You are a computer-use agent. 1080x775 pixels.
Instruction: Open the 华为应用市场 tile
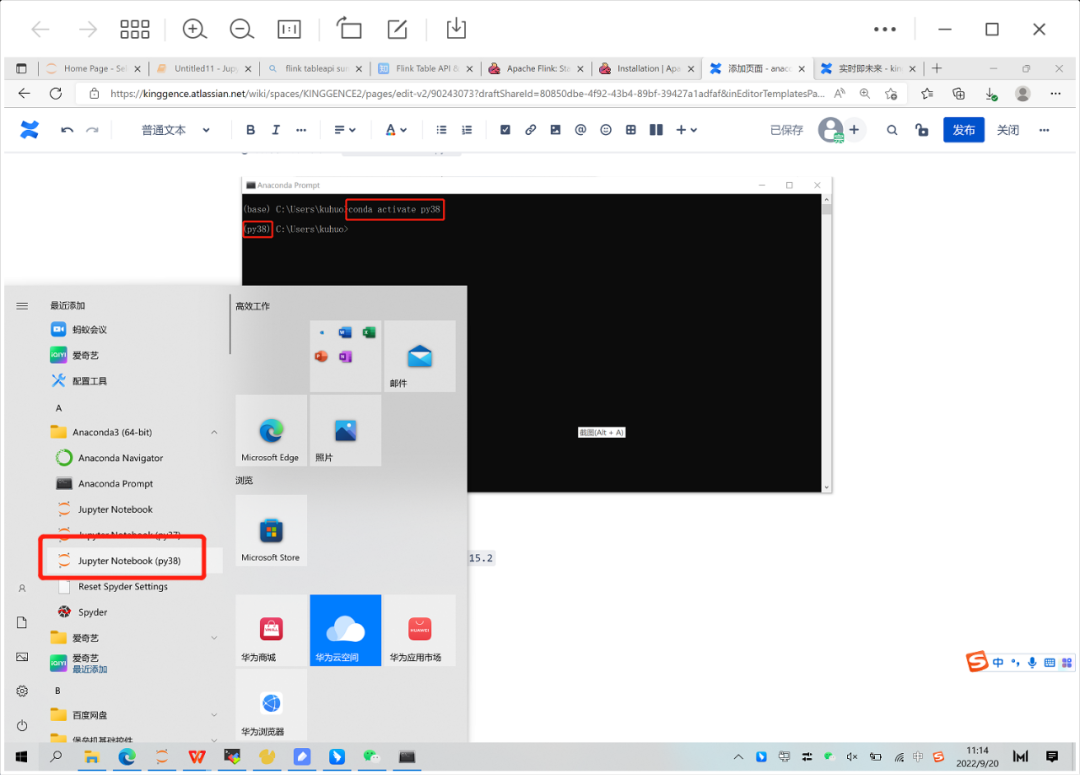(419, 630)
